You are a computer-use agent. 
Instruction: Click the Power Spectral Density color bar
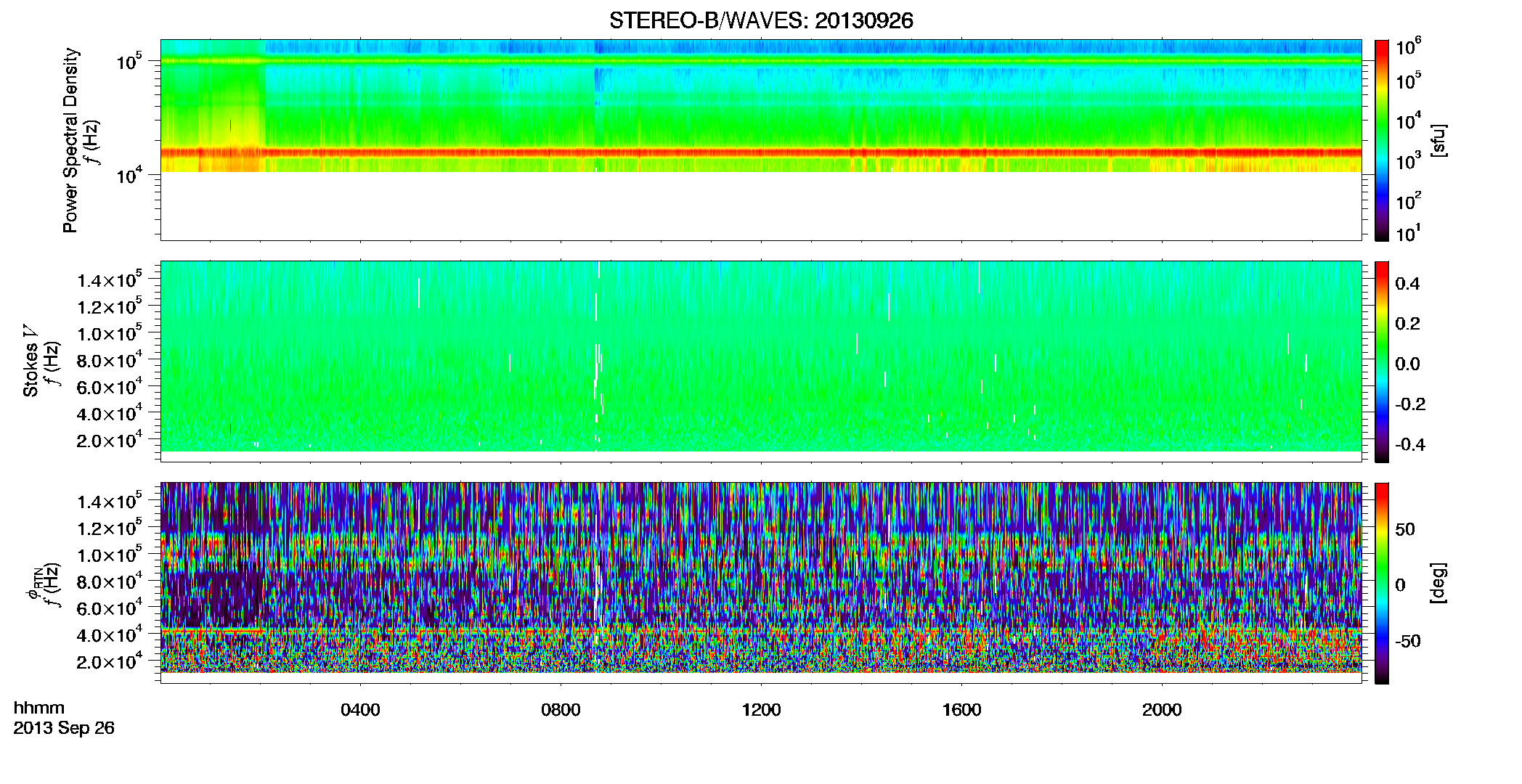click(x=1382, y=140)
